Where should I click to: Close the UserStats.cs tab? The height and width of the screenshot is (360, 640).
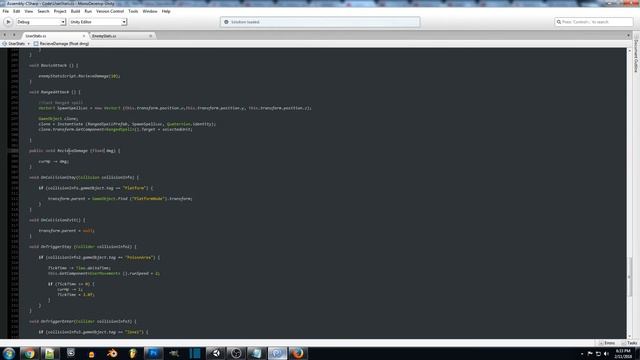[x=84, y=36]
